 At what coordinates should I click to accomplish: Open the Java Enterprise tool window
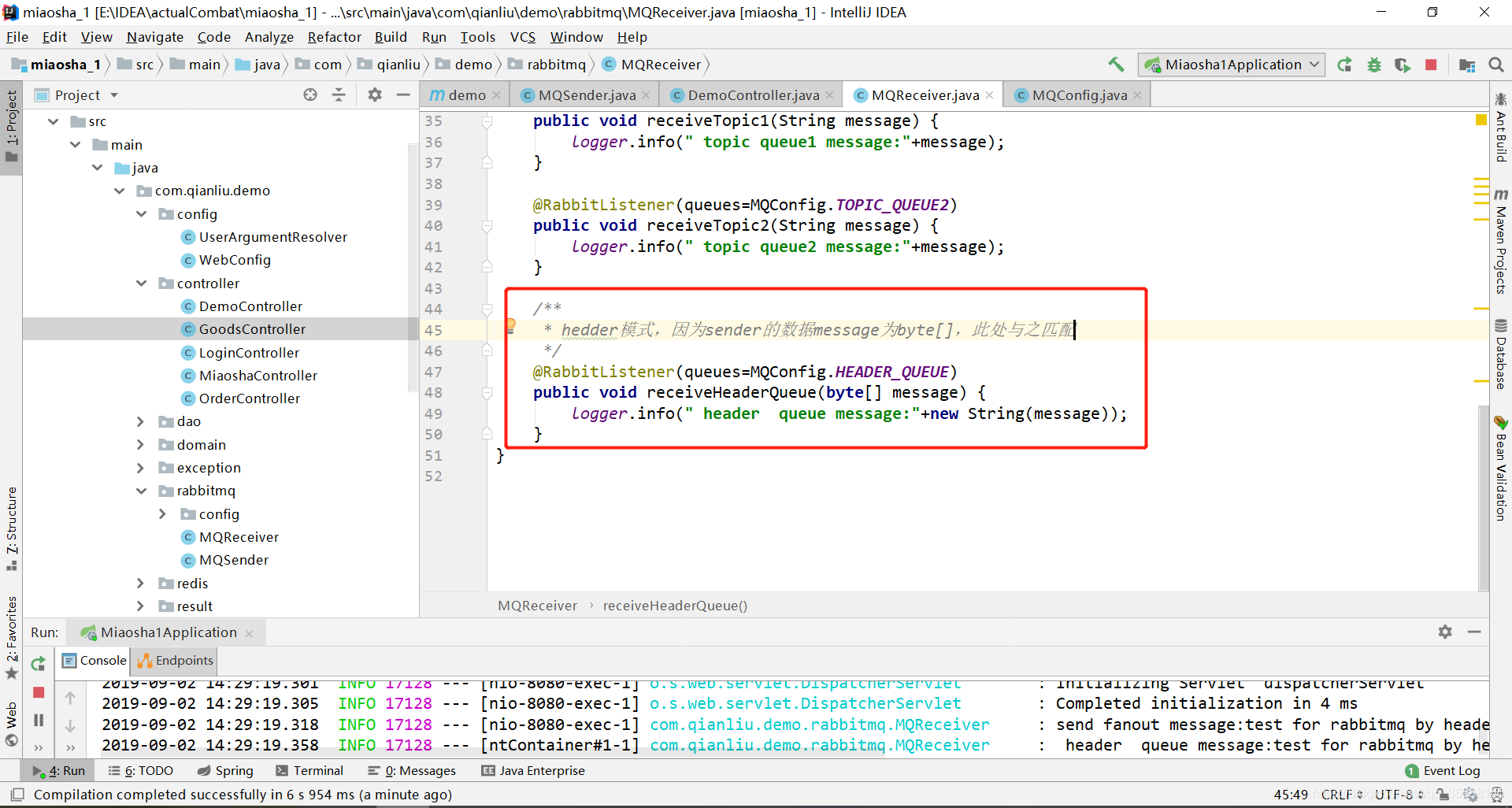tap(533, 771)
